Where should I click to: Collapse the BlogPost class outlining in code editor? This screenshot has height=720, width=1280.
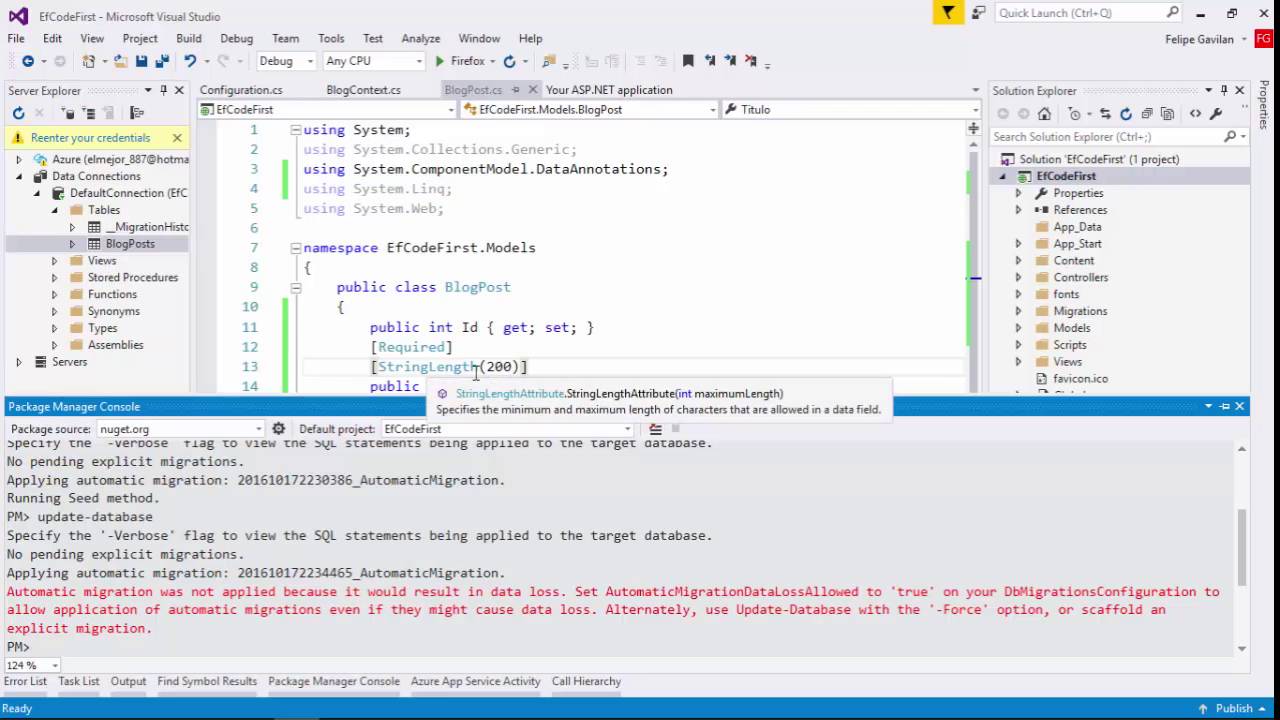(x=296, y=287)
